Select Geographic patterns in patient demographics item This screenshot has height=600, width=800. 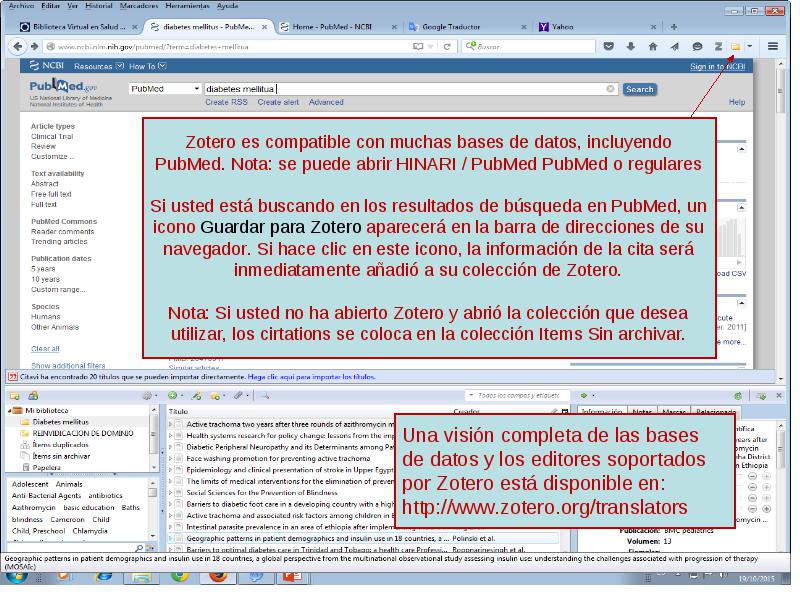click(x=363, y=539)
